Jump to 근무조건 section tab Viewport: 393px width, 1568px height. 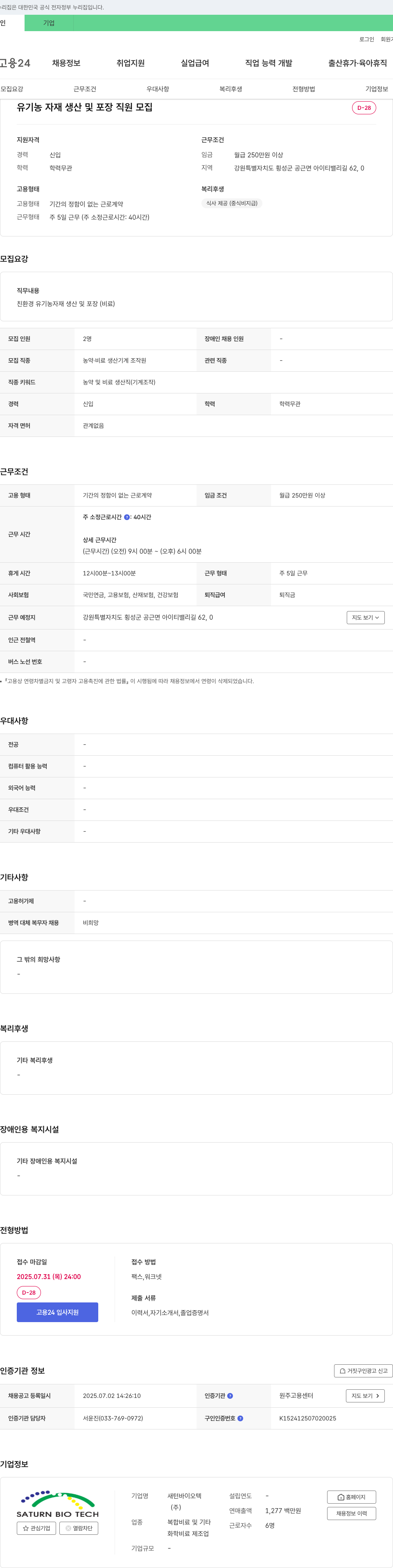[85, 89]
